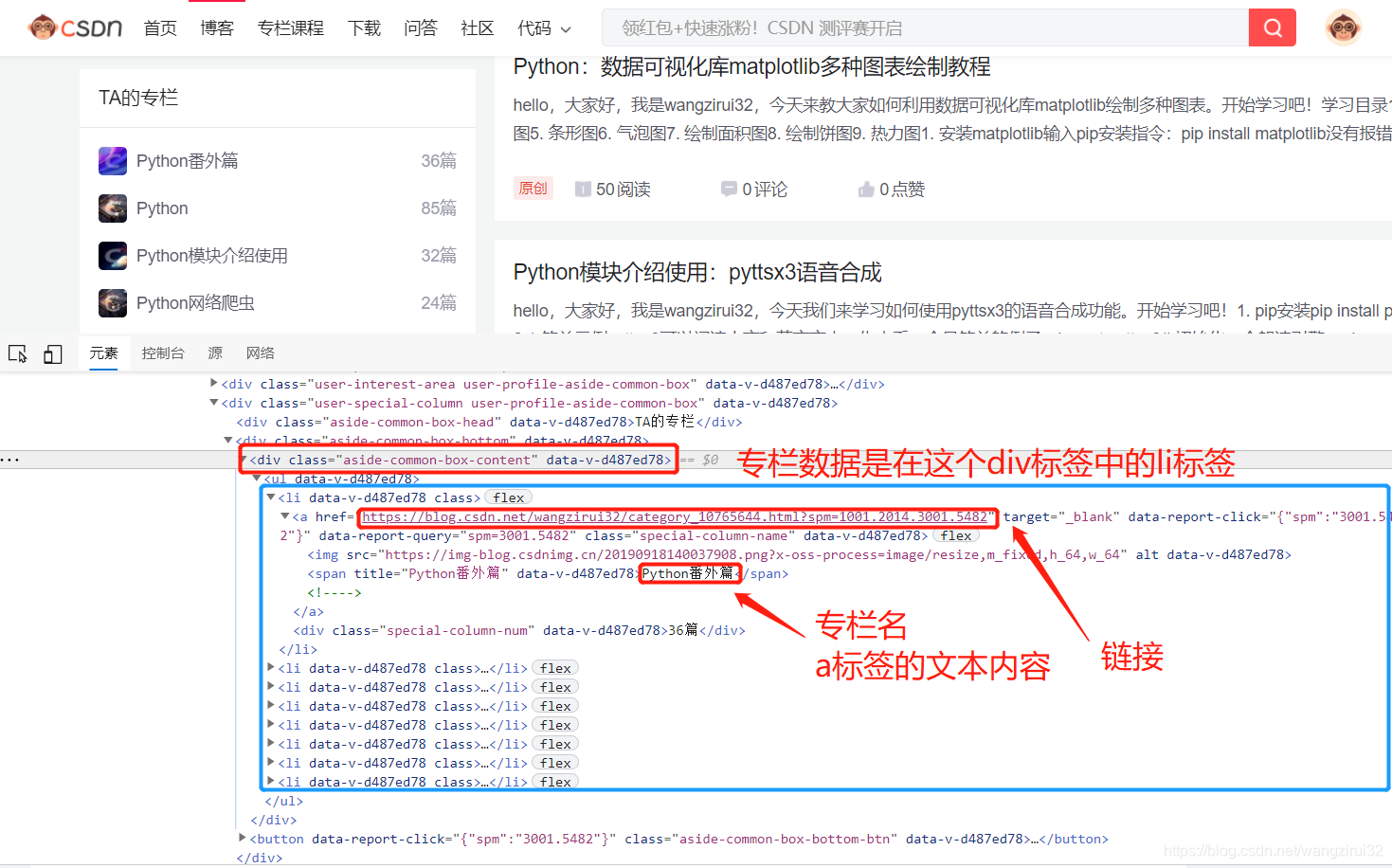Open the 下载 navigation item
1392x868 pixels.
tap(364, 28)
